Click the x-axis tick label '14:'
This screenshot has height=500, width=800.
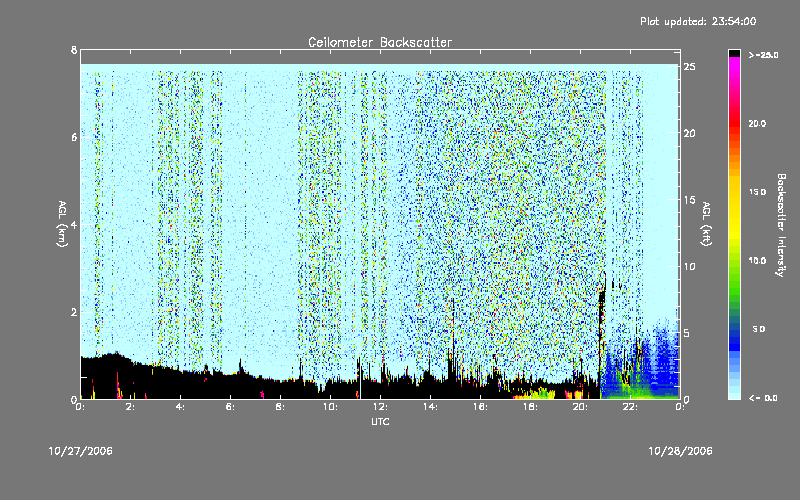tap(430, 407)
